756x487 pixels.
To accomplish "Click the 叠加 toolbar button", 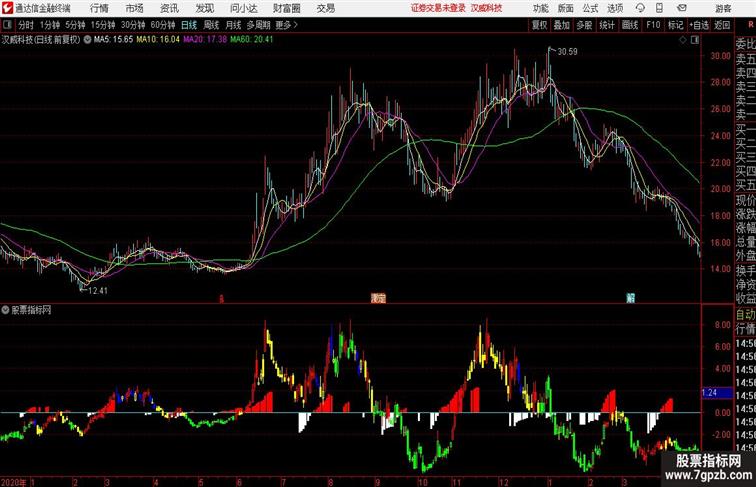I will (562, 25).
